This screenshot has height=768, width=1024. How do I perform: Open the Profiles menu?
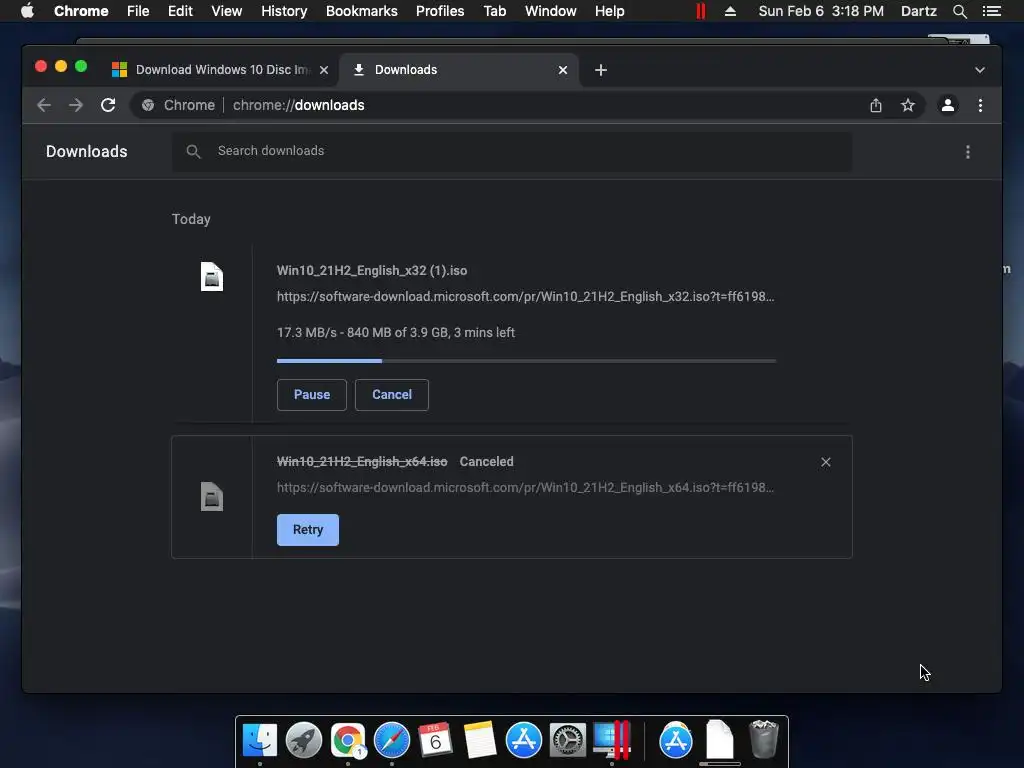(x=440, y=11)
